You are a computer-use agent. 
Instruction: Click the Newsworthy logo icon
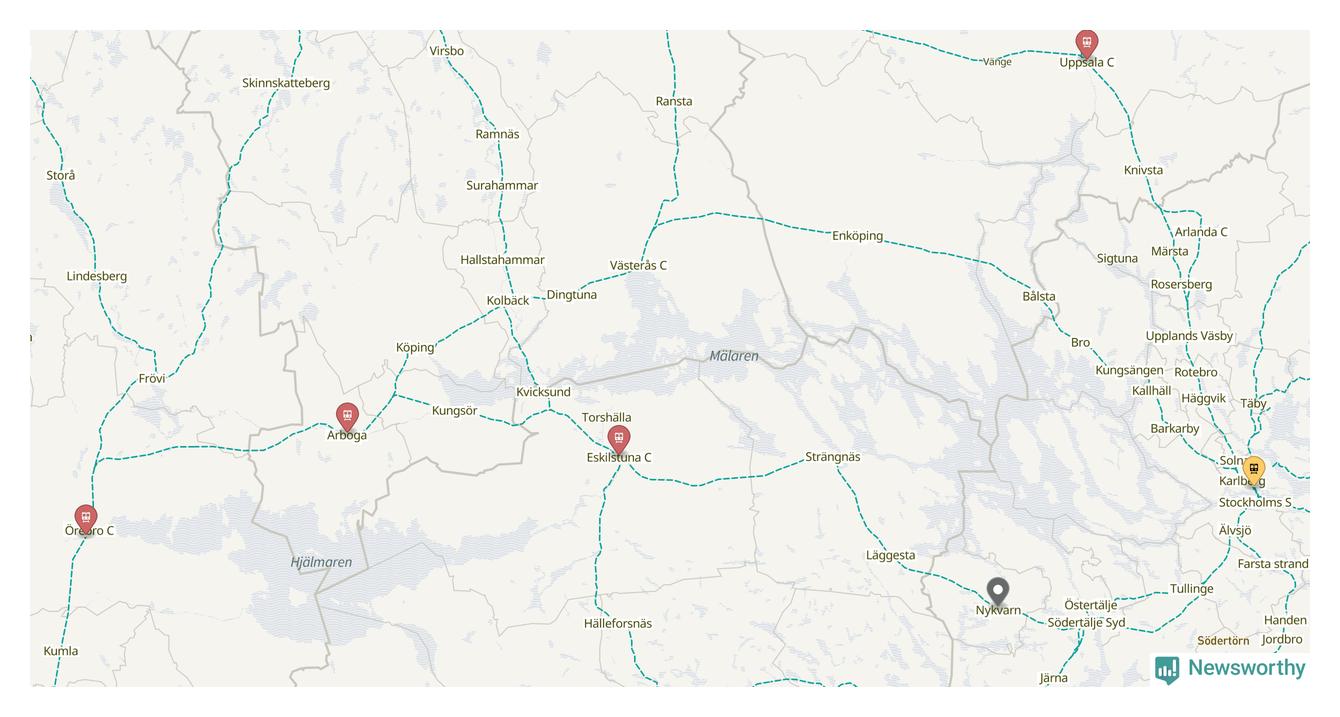pyautogui.click(x=1166, y=669)
